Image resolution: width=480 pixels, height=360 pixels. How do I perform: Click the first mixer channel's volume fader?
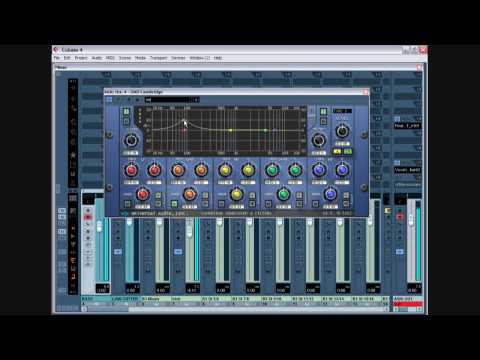pyautogui.click(x=99, y=227)
